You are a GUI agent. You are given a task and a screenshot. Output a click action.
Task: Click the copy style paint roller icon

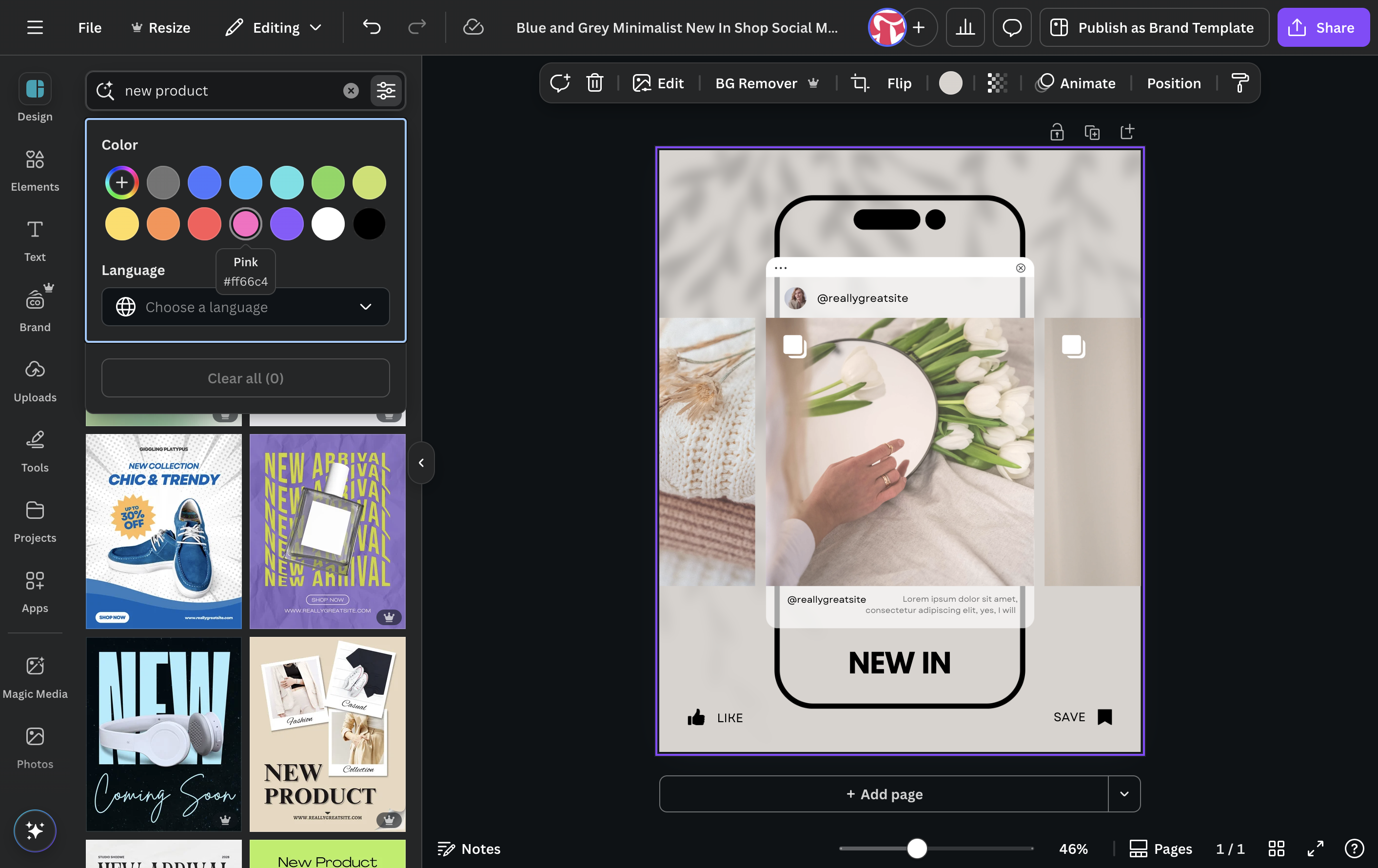click(1240, 83)
